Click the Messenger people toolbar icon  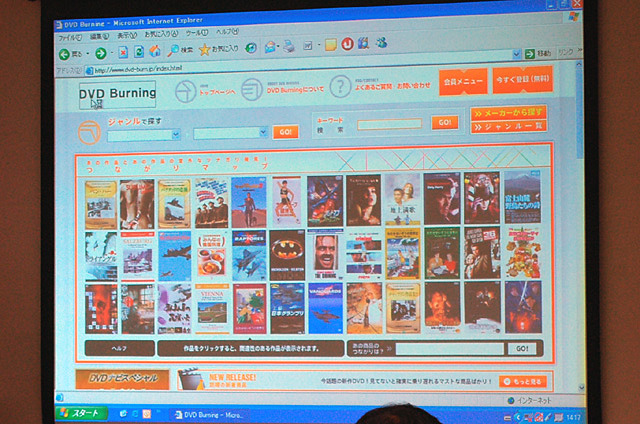[382, 42]
